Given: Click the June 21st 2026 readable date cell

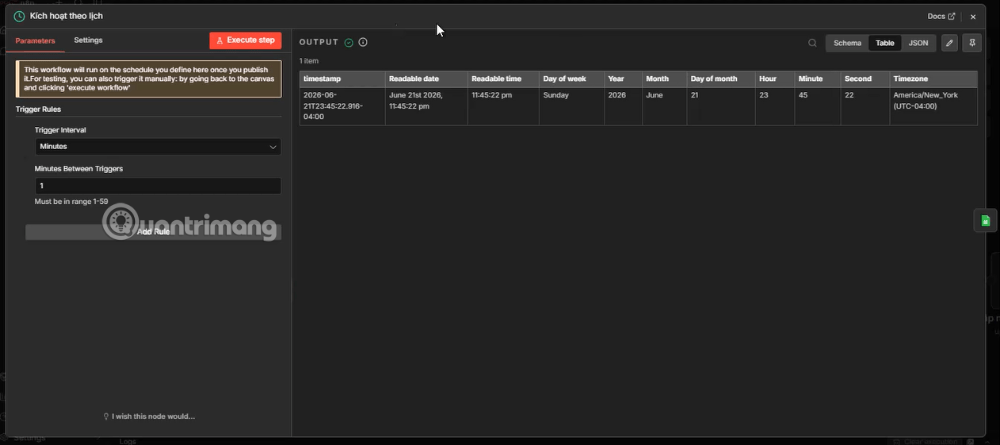Looking at the screenshot, I should (427, 106).
